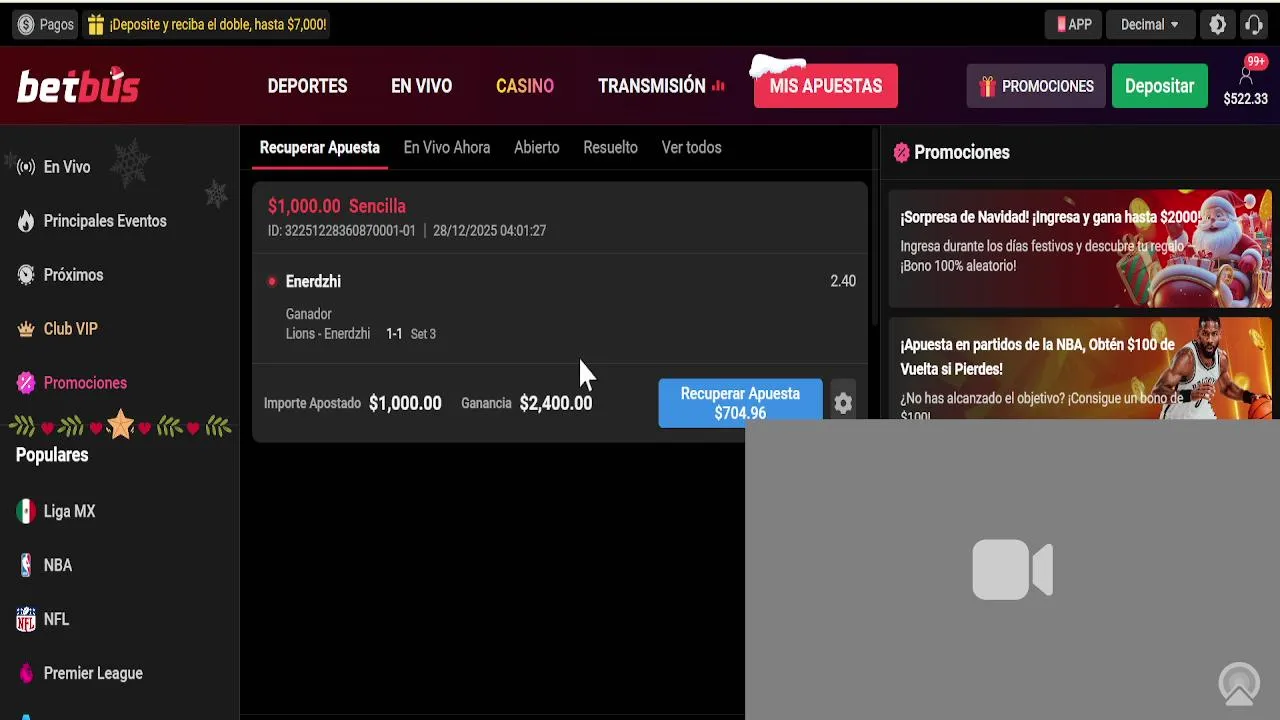Image resolution: width=1280 pixels, height=720 pixels.
Task: Open Próximos in the sidebar
Action: (x=73, y=275)
